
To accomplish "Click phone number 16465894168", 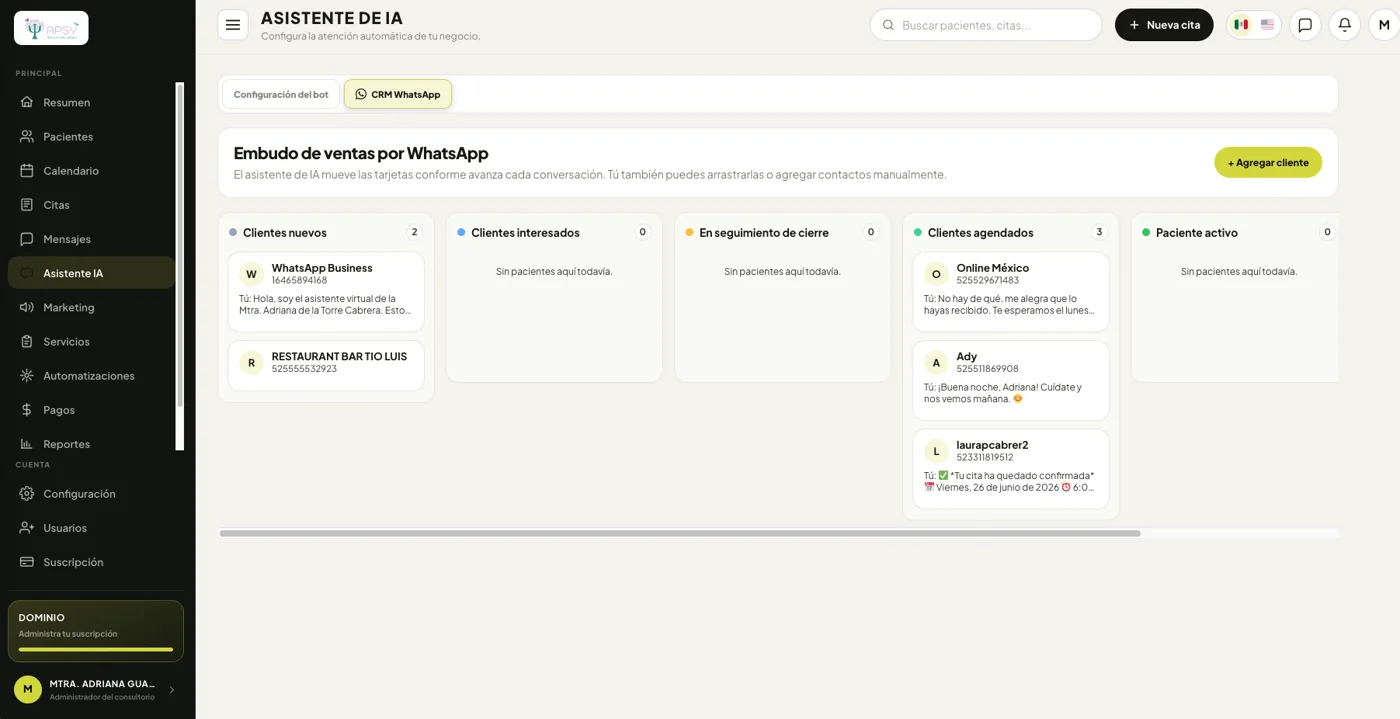I will pyautogui.click(x=299, y=281).
